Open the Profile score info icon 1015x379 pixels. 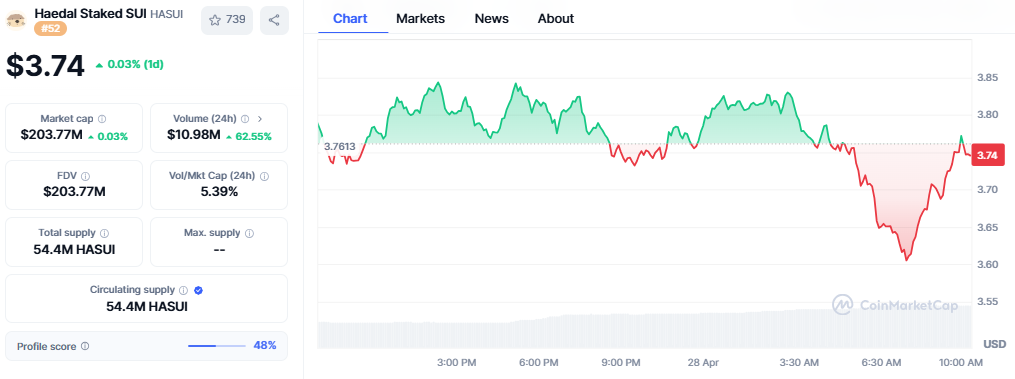coord(85,346)
